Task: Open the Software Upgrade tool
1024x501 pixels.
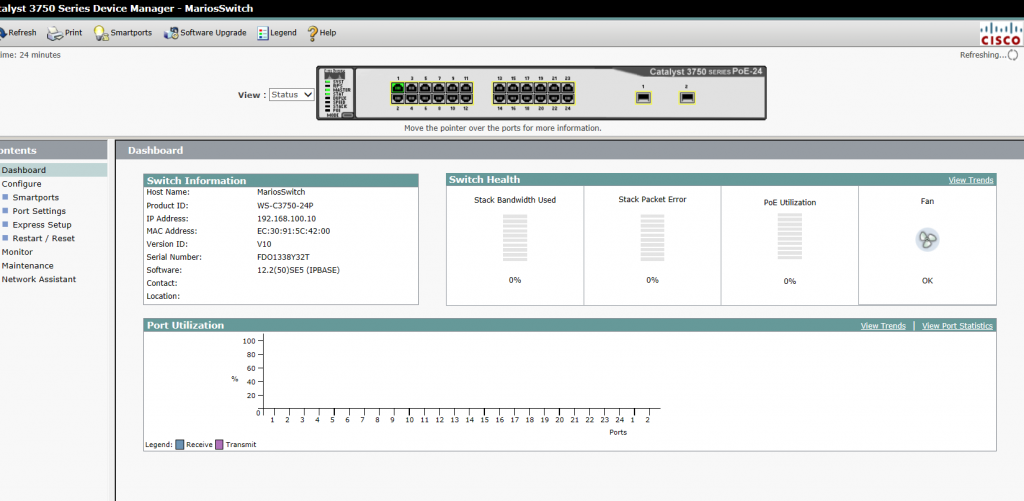Action: point(205,33)
